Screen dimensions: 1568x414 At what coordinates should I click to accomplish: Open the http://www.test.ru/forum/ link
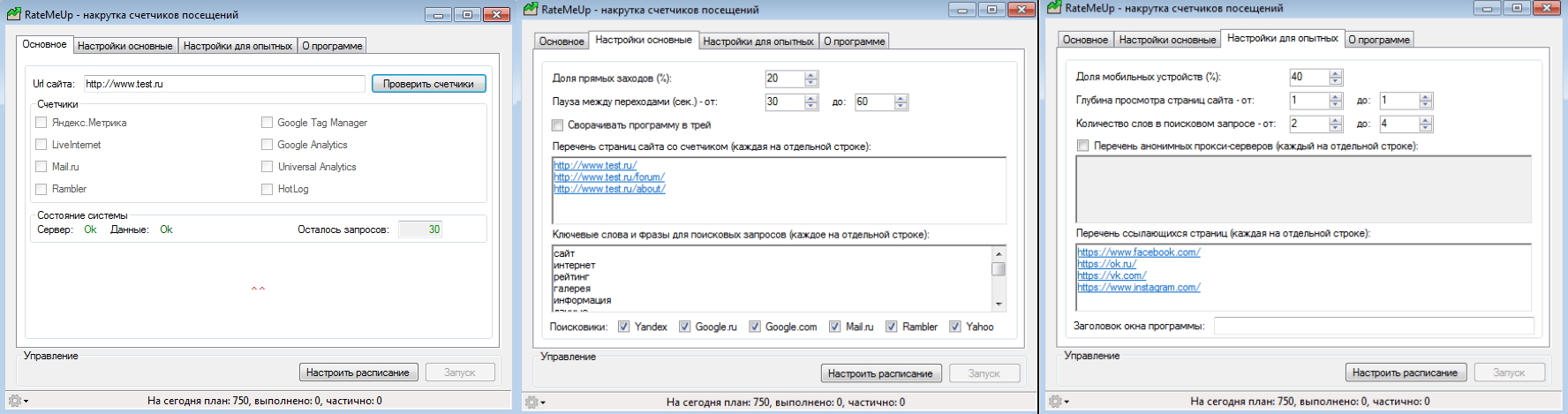tap(609, 177)
